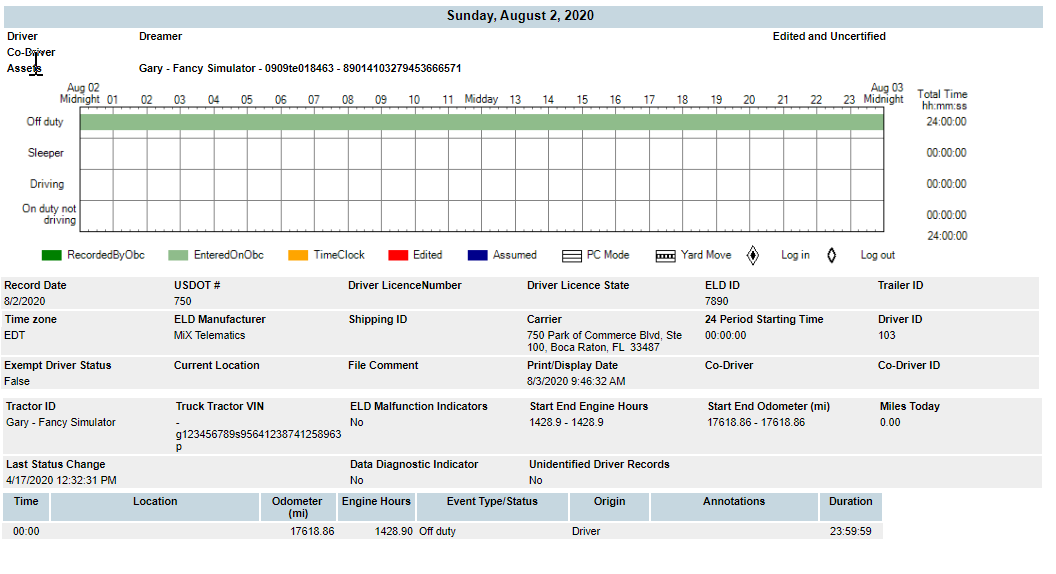Click the TimeClock orange legend swatch

tap(298, 255)
